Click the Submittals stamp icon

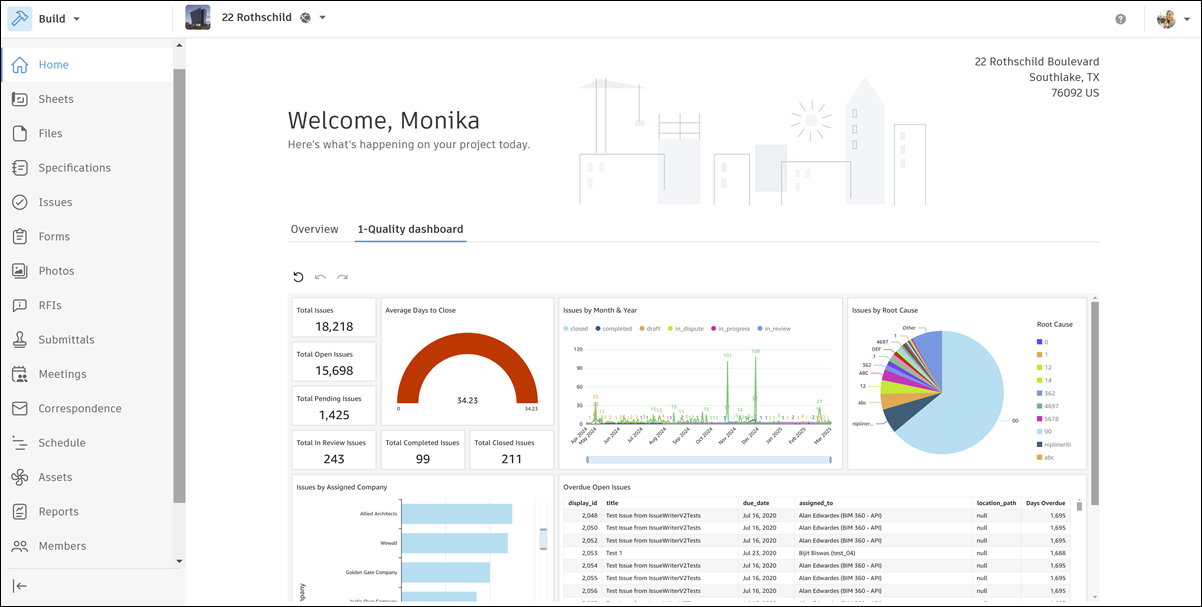pyautogui.click(x=19, y=340)
